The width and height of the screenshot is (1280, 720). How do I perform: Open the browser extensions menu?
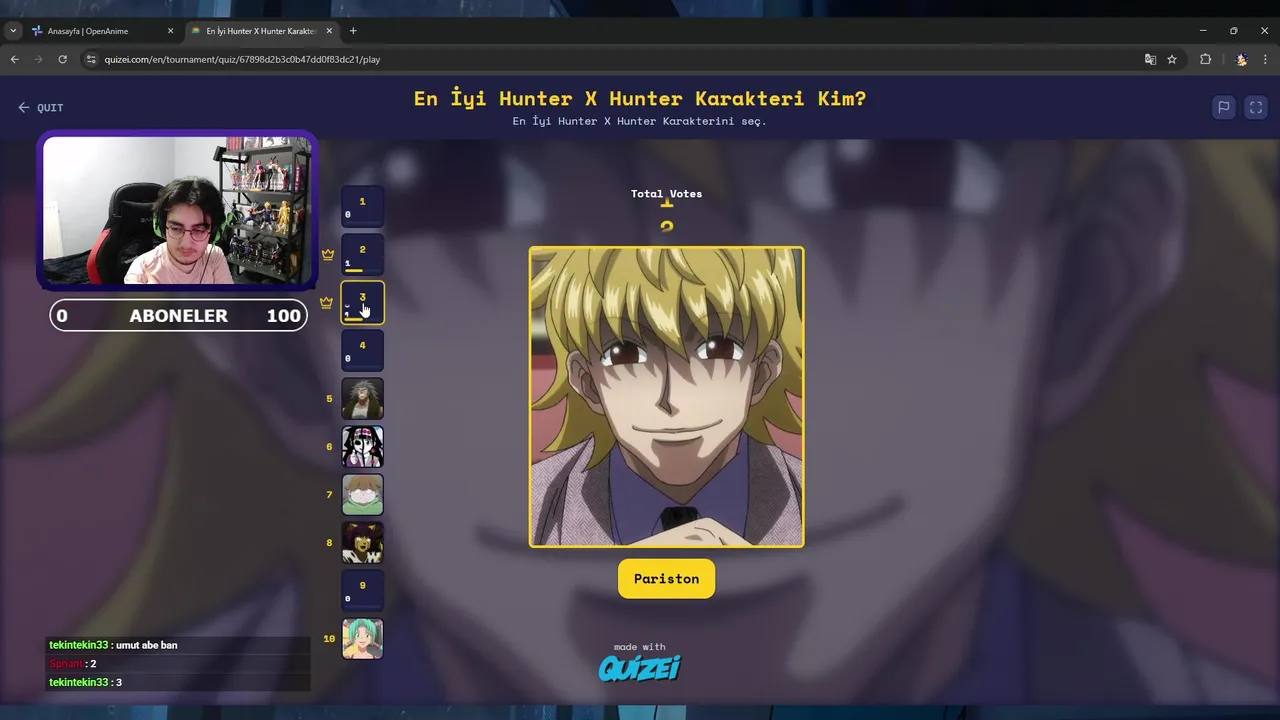[1205, 59]
